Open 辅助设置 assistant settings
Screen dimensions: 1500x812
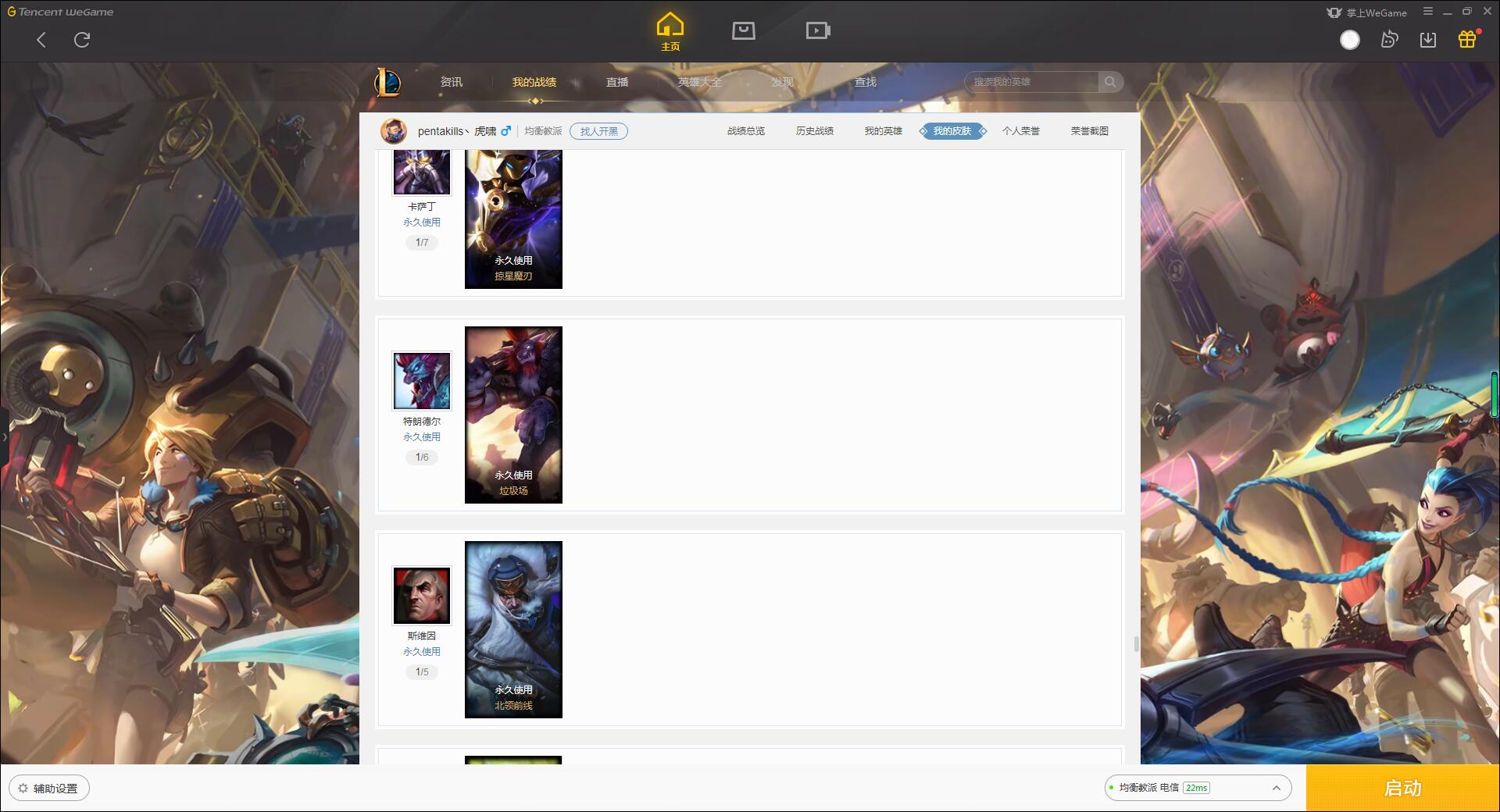pyautogui.click(x=49, y=789)
